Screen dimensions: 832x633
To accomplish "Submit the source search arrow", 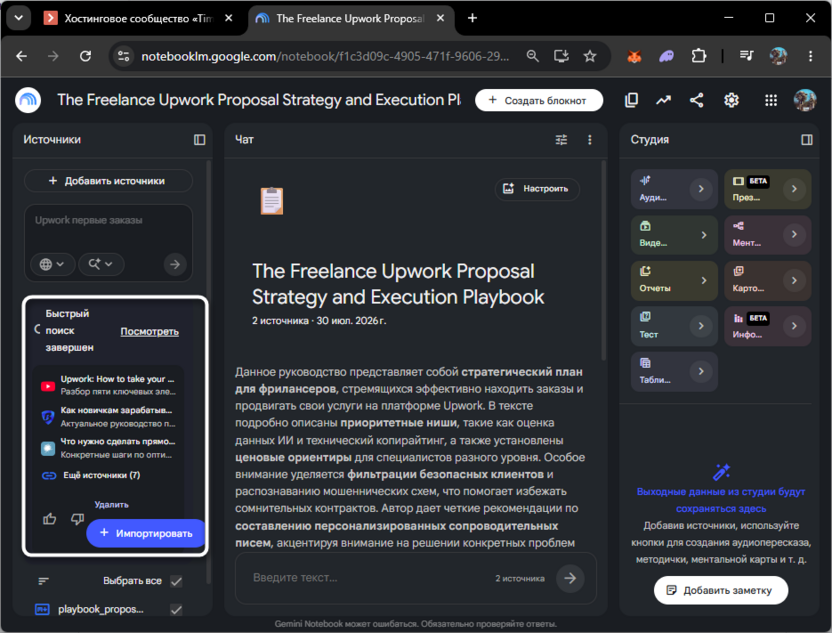I will pyautogui.click(x=175, y=264).
